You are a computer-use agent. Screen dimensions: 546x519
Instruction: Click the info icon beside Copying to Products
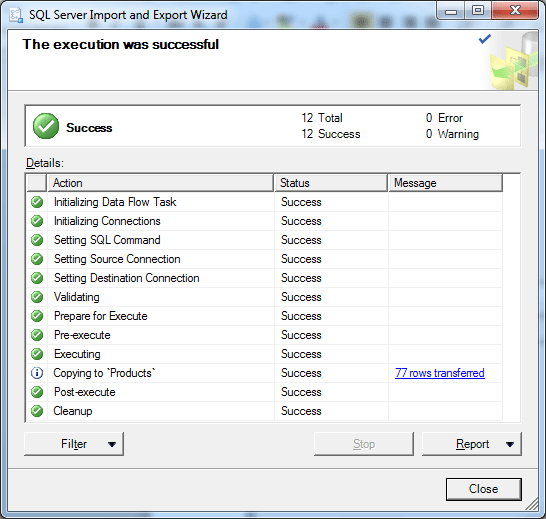click(x=37, y=373)
